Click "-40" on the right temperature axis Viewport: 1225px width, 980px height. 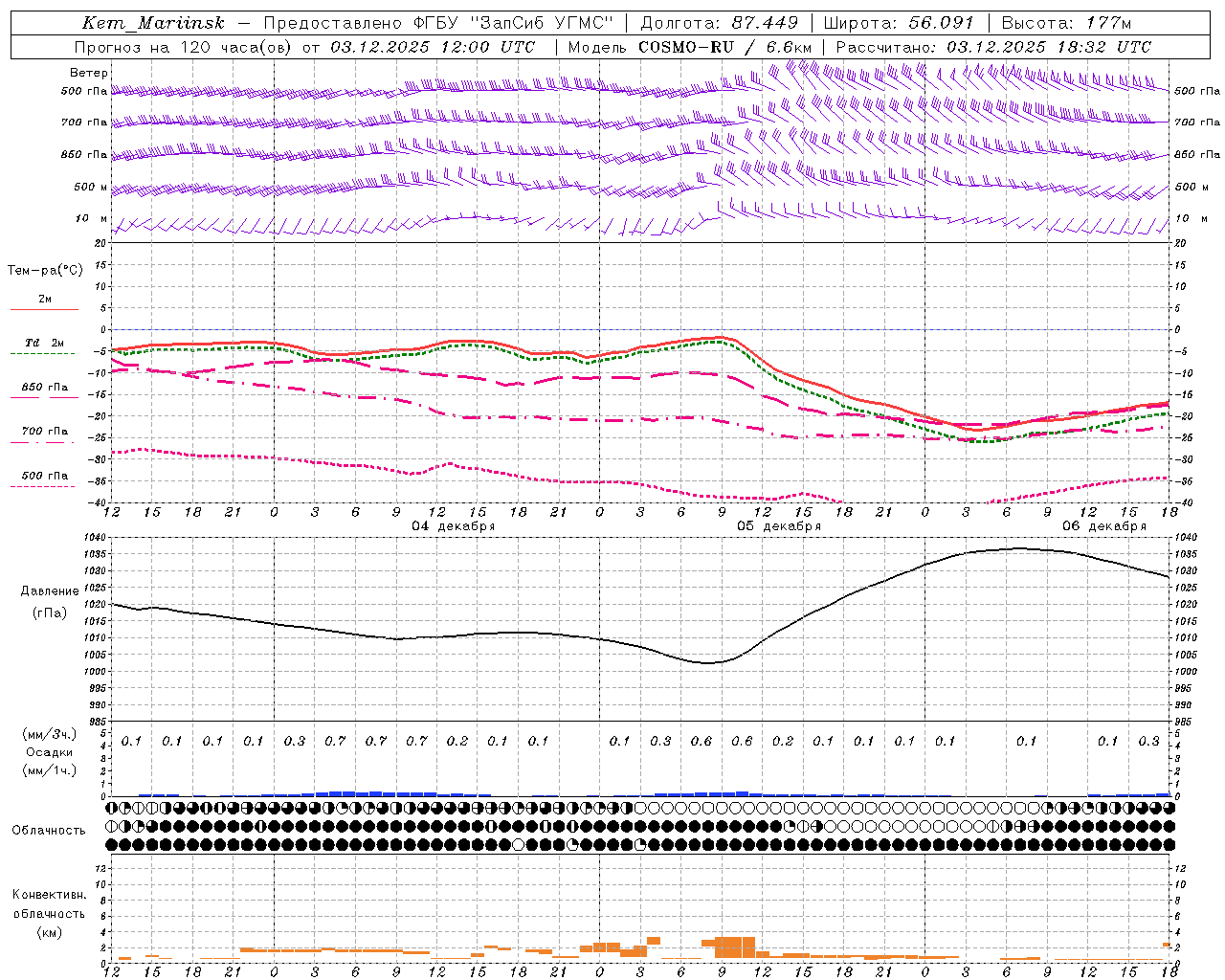[x=1184, y=502]
